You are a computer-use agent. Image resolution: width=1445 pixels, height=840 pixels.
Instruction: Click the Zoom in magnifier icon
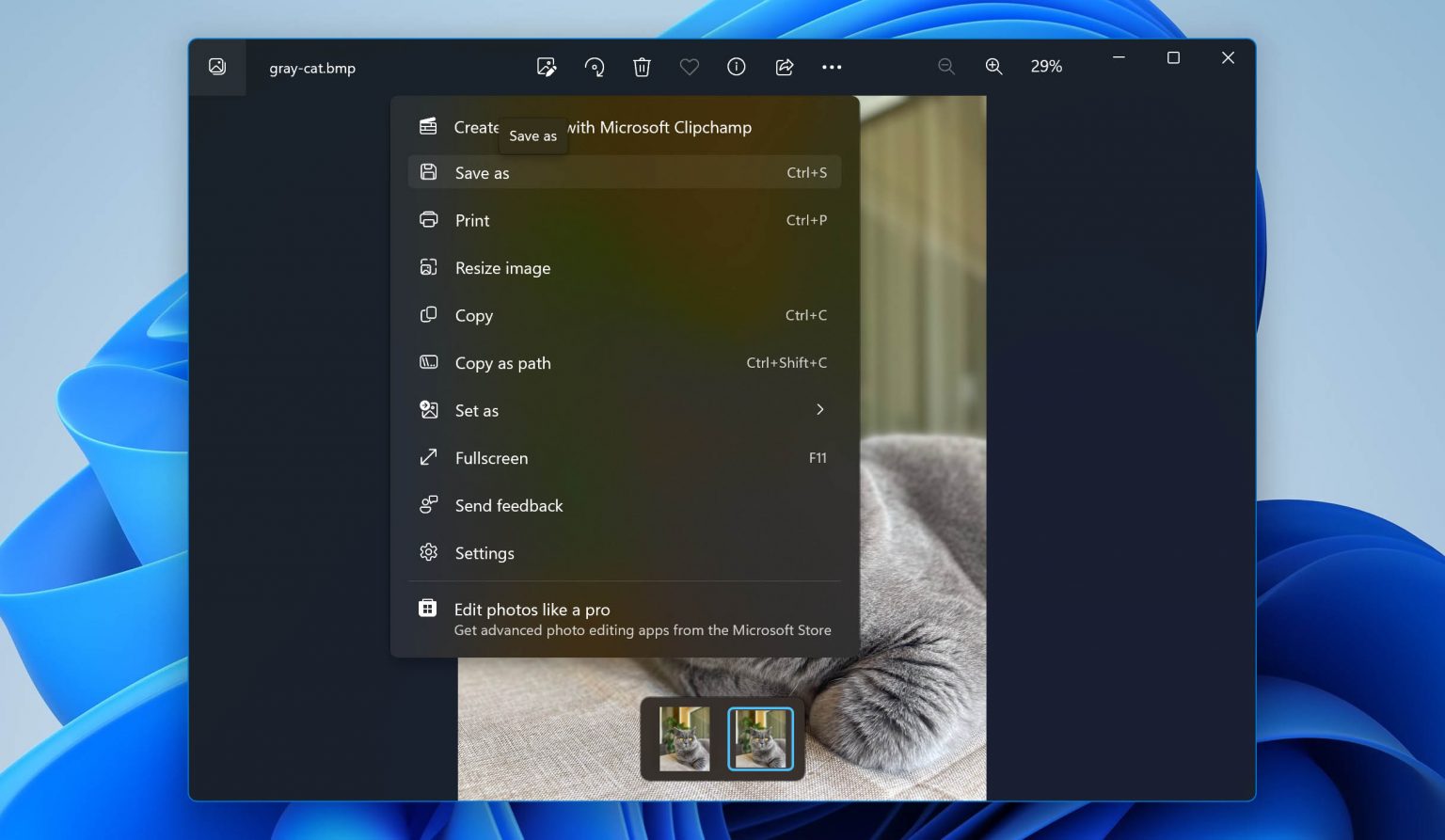993,67
